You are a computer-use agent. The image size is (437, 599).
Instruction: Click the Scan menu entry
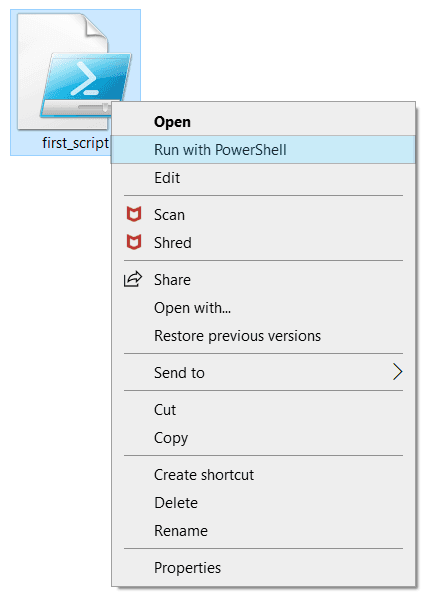(x=263, y=215)
